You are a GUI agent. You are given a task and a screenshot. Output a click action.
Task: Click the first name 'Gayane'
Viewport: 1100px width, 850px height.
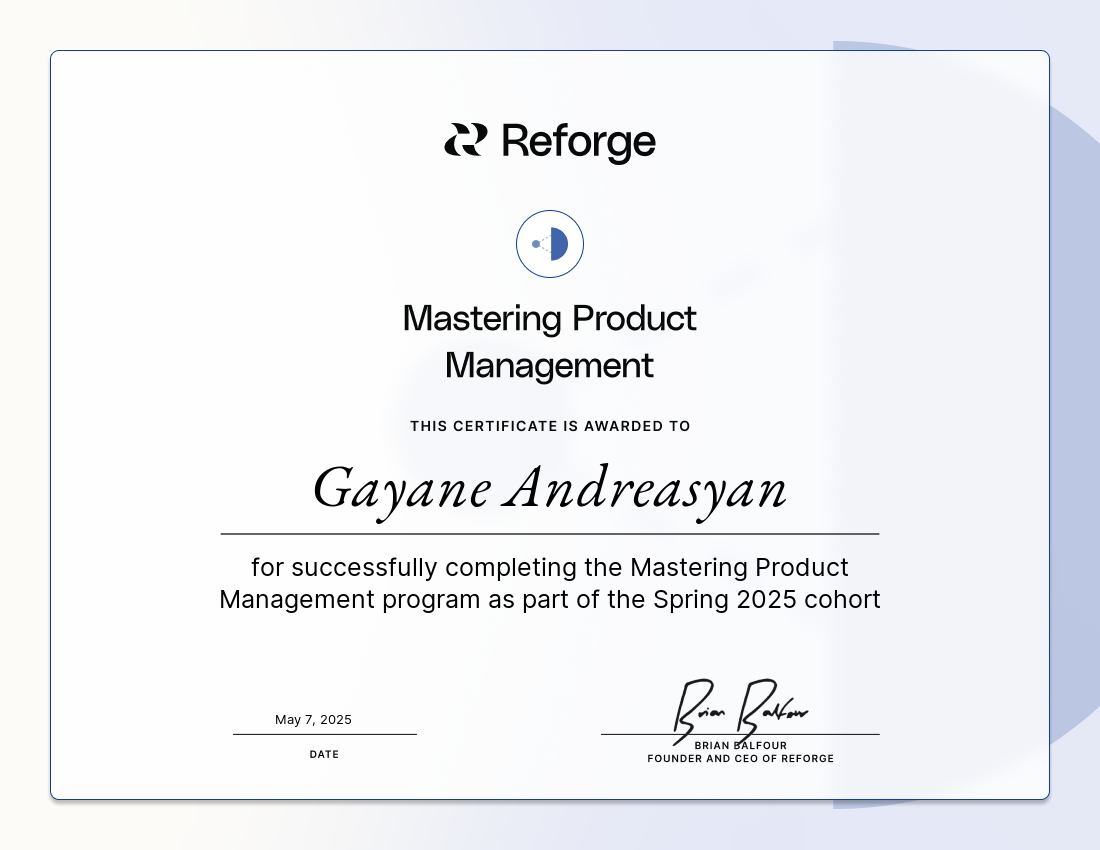click(402, 490)
